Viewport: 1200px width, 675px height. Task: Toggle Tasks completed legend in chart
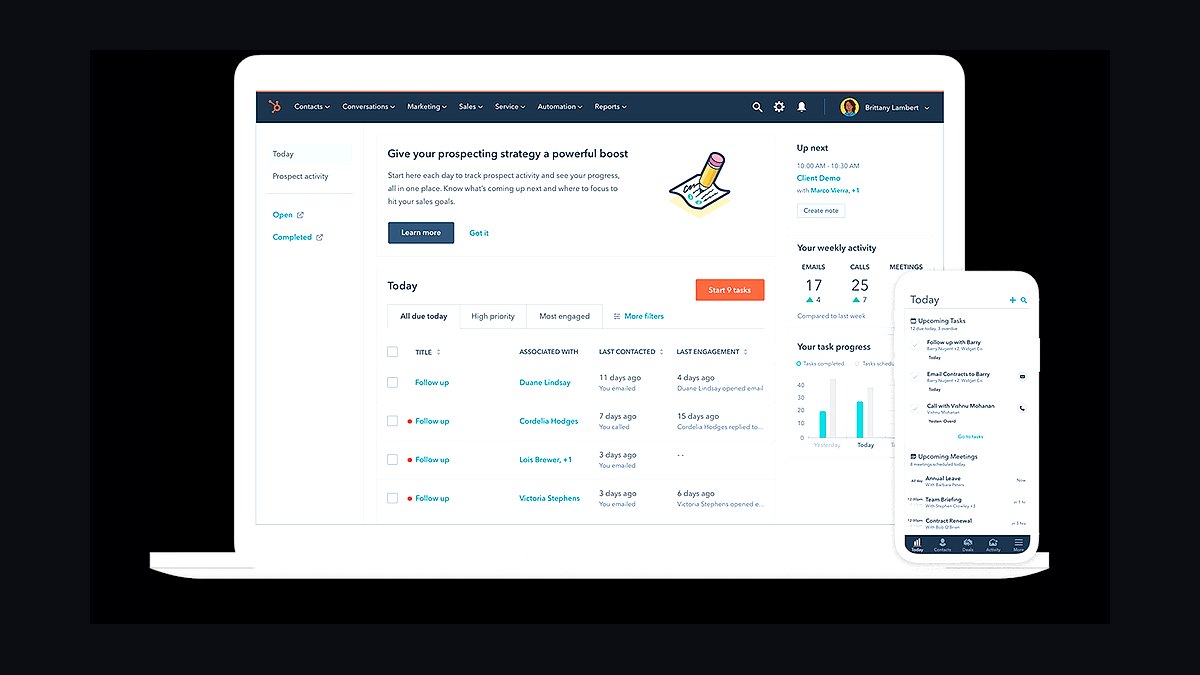point(821,364)
